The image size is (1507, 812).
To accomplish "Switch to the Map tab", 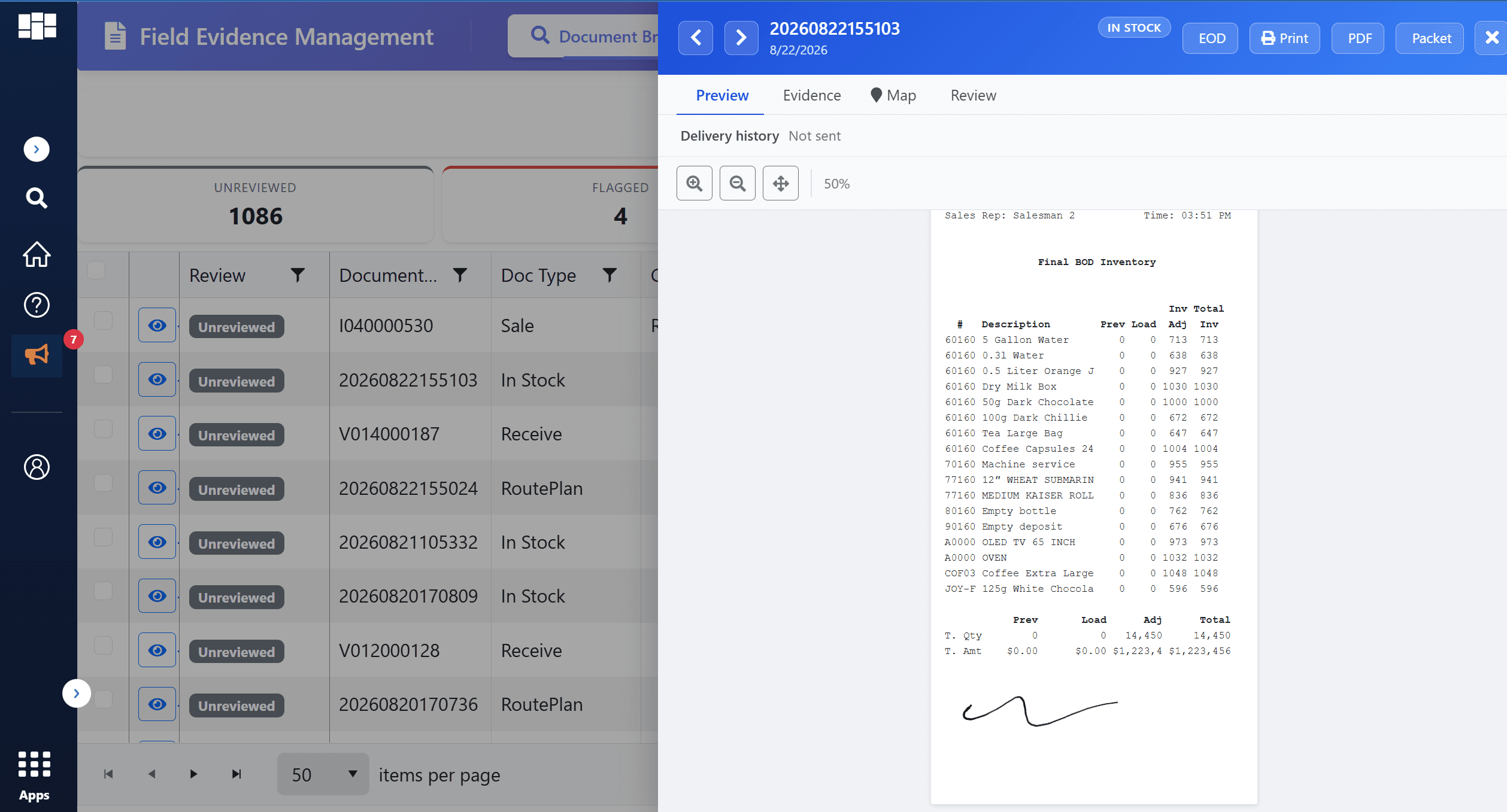I will 893,96.
